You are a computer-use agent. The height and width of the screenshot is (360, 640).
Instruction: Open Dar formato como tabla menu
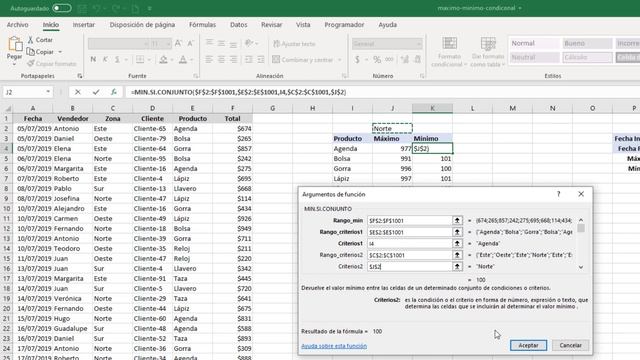(x=488, y=52)
